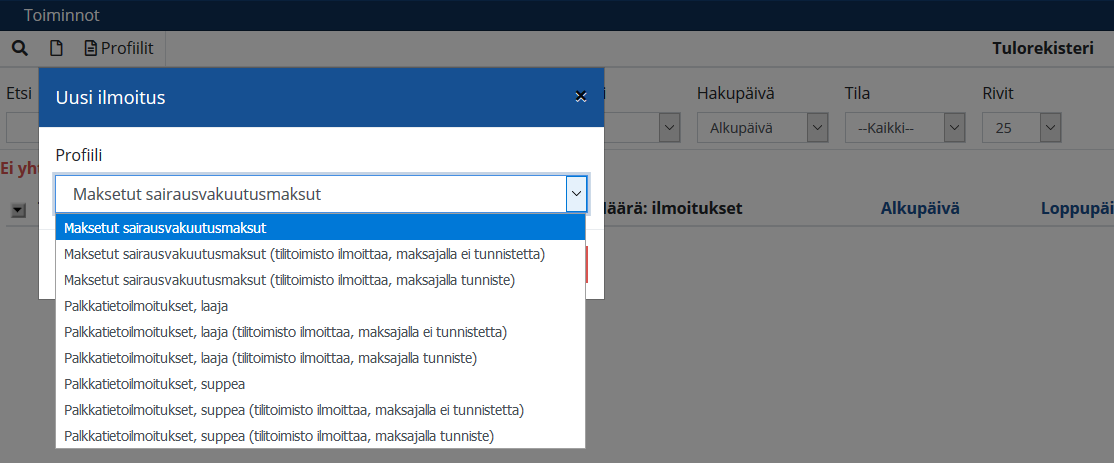1114x463 pixels.
Task: Collapse the Profiili dropdown arrow
Action: [x=576, y=194]
